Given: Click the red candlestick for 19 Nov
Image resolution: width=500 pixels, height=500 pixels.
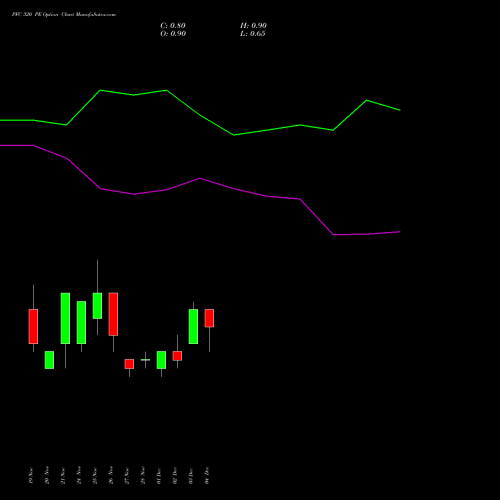Looking at the screenshot, I should (x=33, y=326).
